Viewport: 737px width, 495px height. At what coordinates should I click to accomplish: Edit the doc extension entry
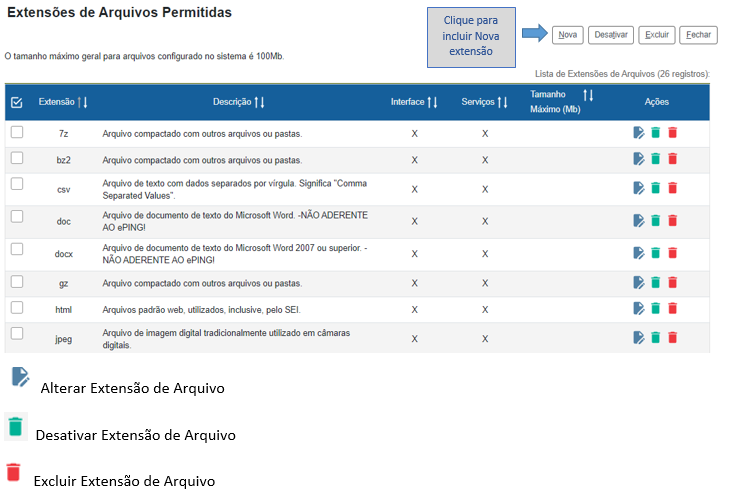tap(639, 220)
